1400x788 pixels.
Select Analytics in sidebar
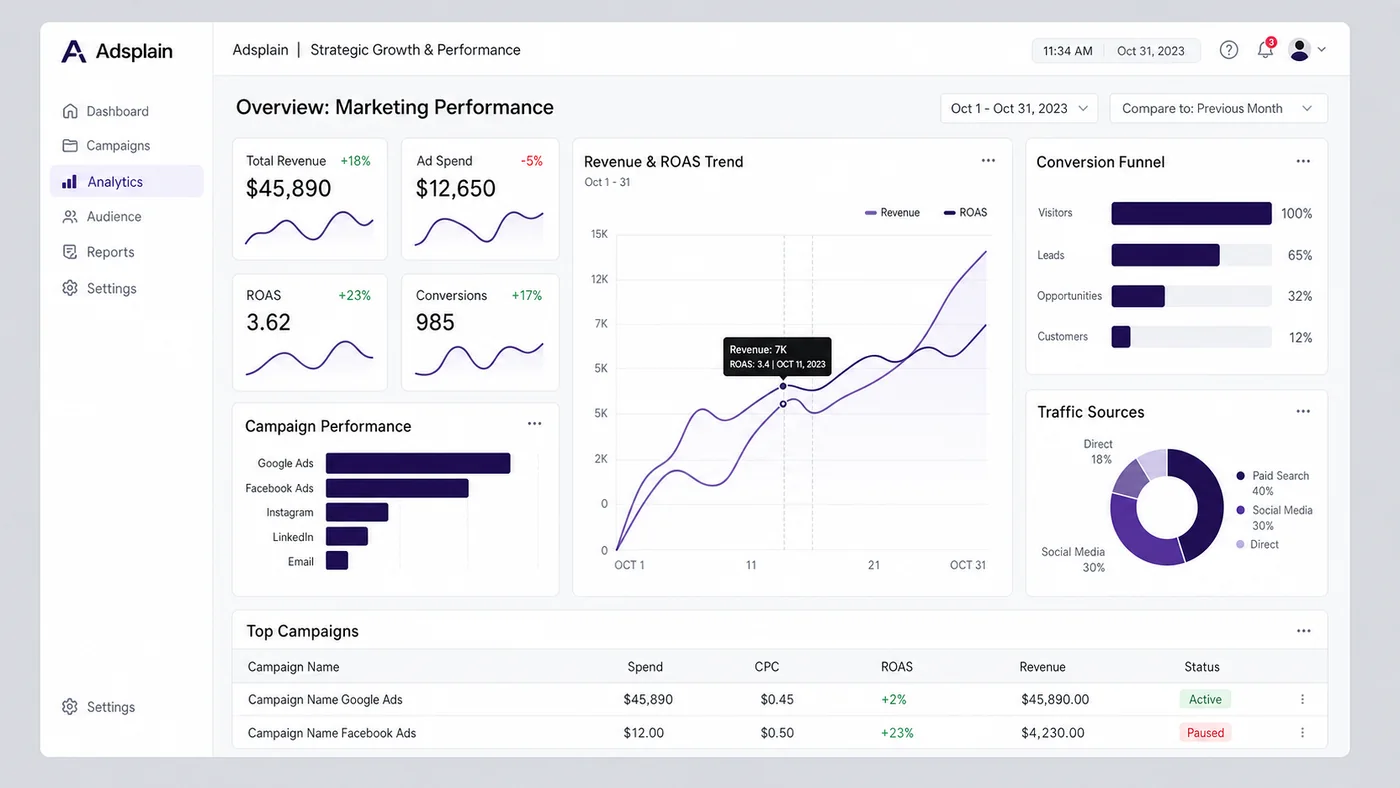126,182
